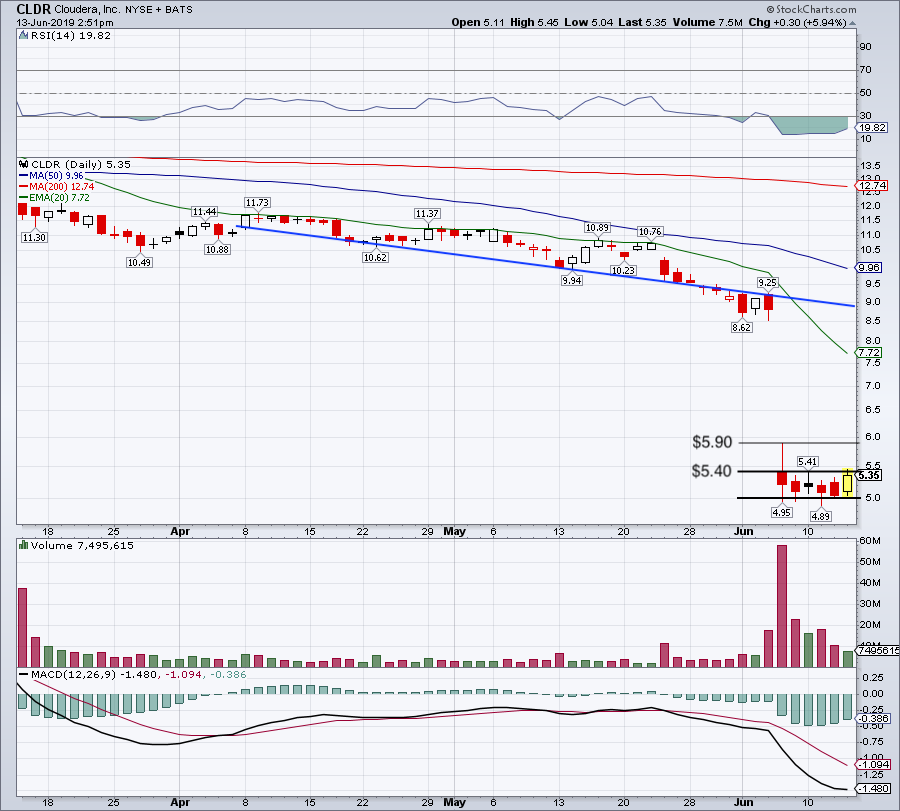Viewport: 900px width, 811px height.
Task: Select the EMA(20) 7.72 legend entry
Action: 54,197
